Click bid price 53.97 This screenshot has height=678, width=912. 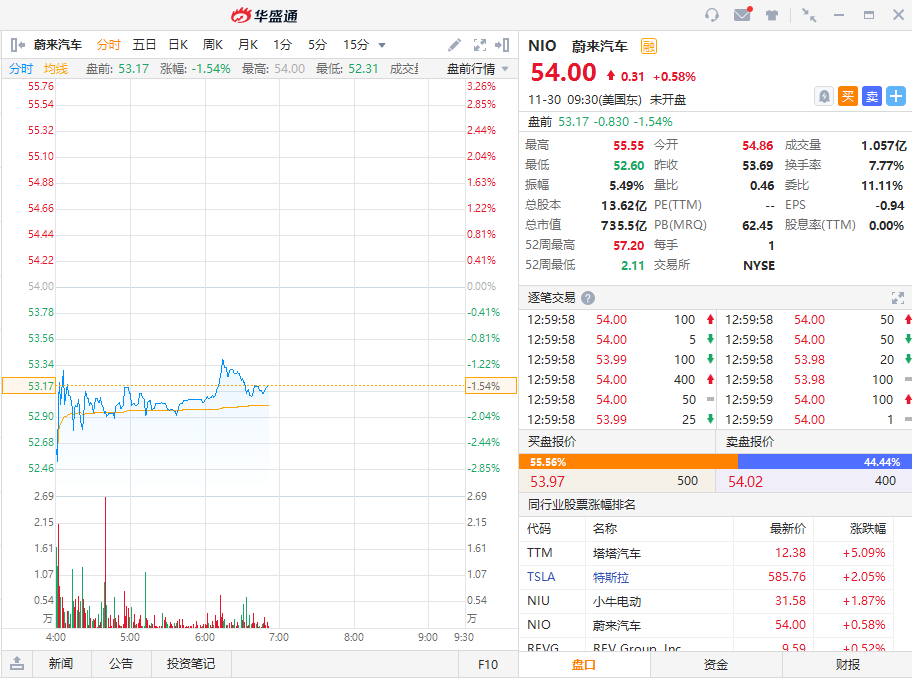point(547,481)
